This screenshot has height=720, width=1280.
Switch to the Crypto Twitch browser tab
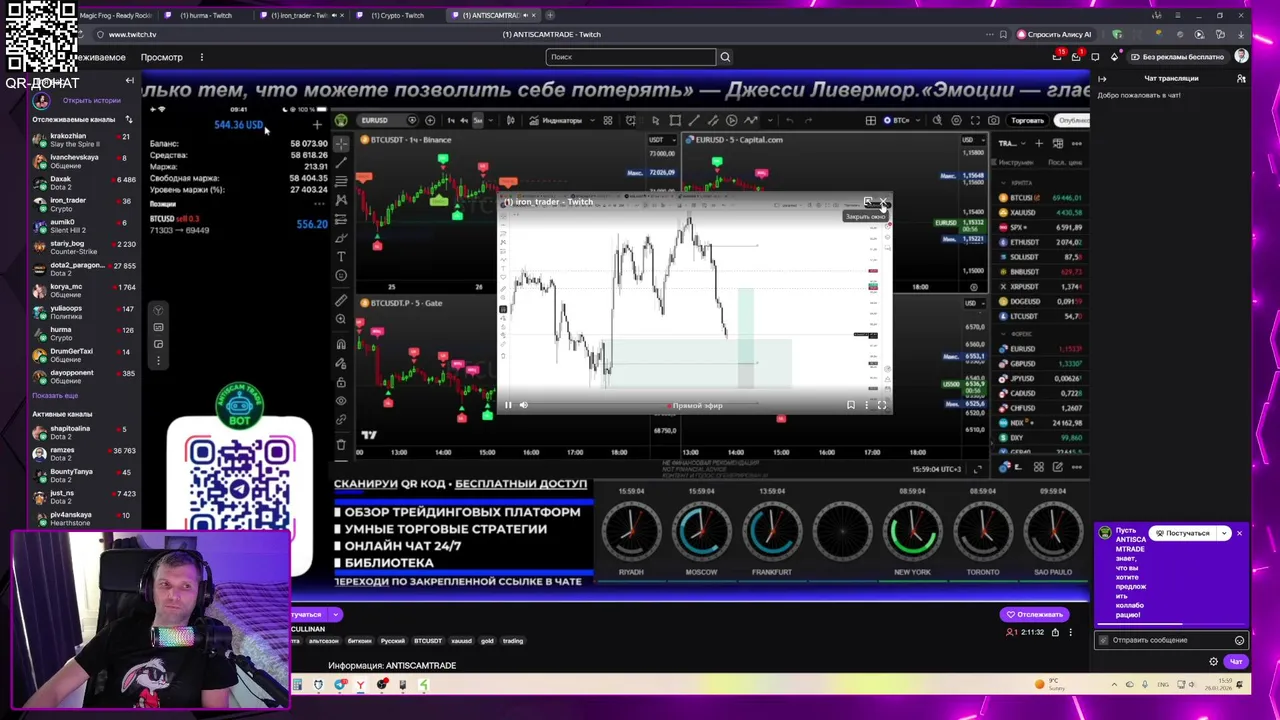click(397, 15)
